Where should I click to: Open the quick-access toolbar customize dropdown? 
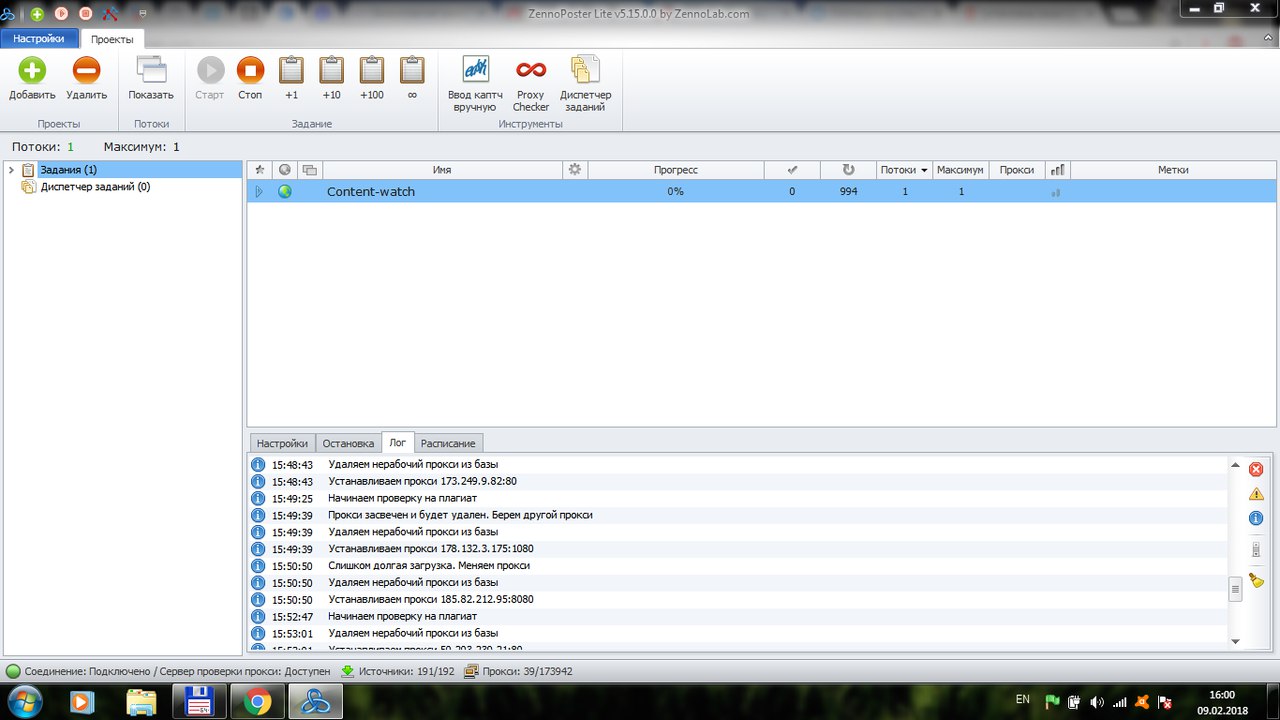pos(143,14)
